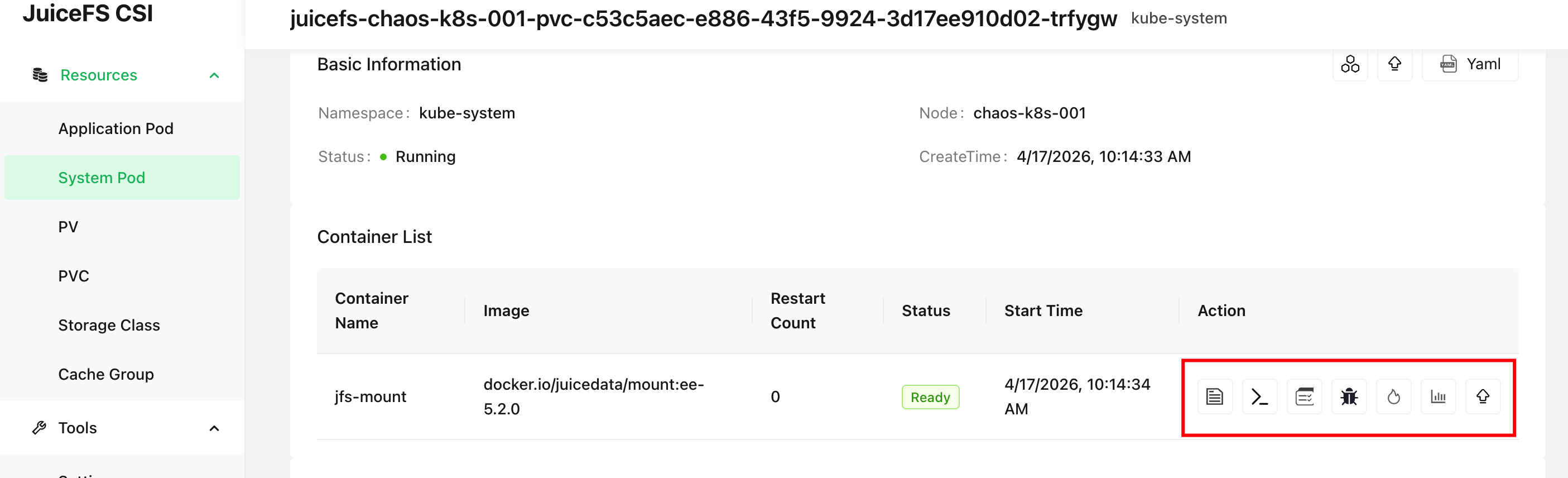
Task: Open the bar chart stats icon for jfs-mount
Action: (1438, 397)
